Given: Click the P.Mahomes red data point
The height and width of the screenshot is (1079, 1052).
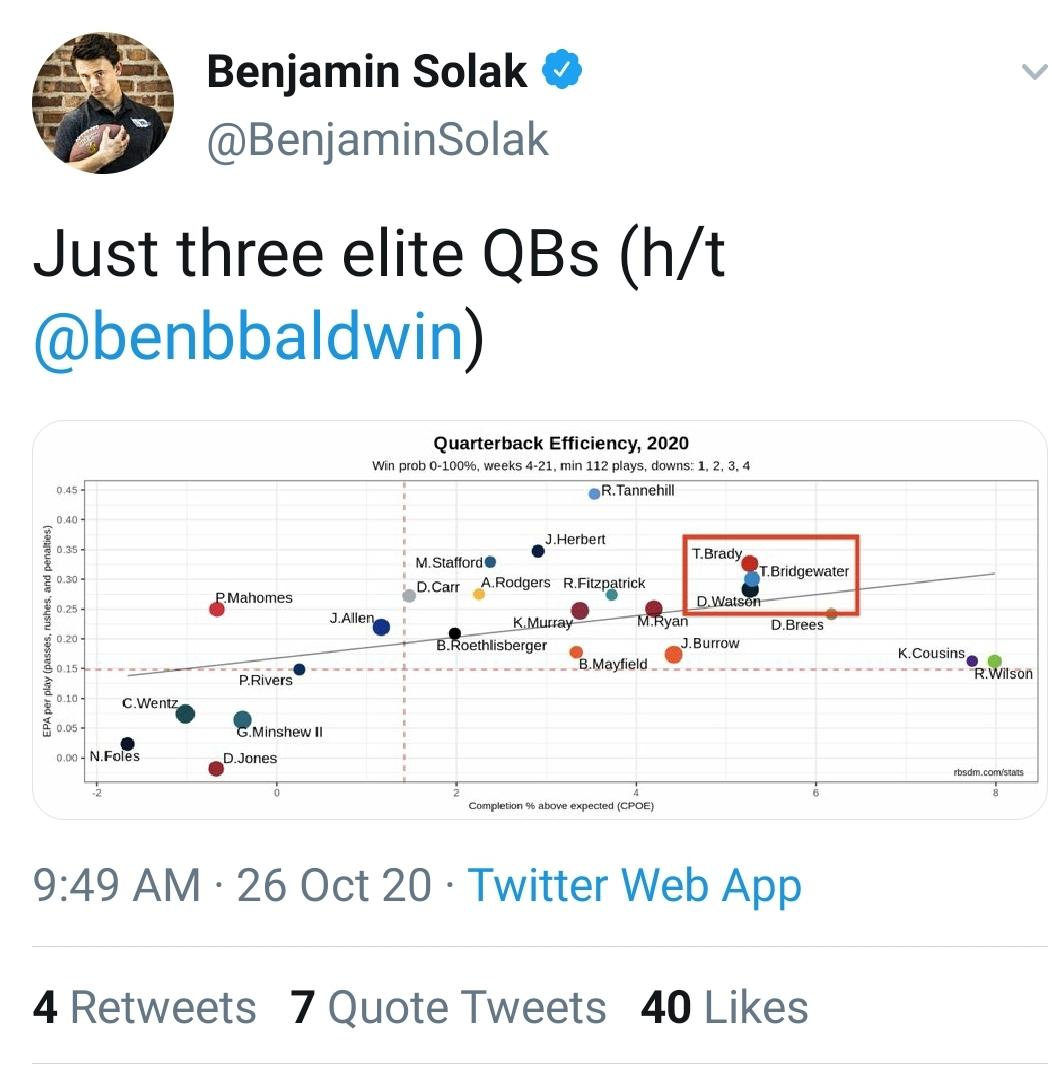Looking at the screenshot, I should click(217, 609).
